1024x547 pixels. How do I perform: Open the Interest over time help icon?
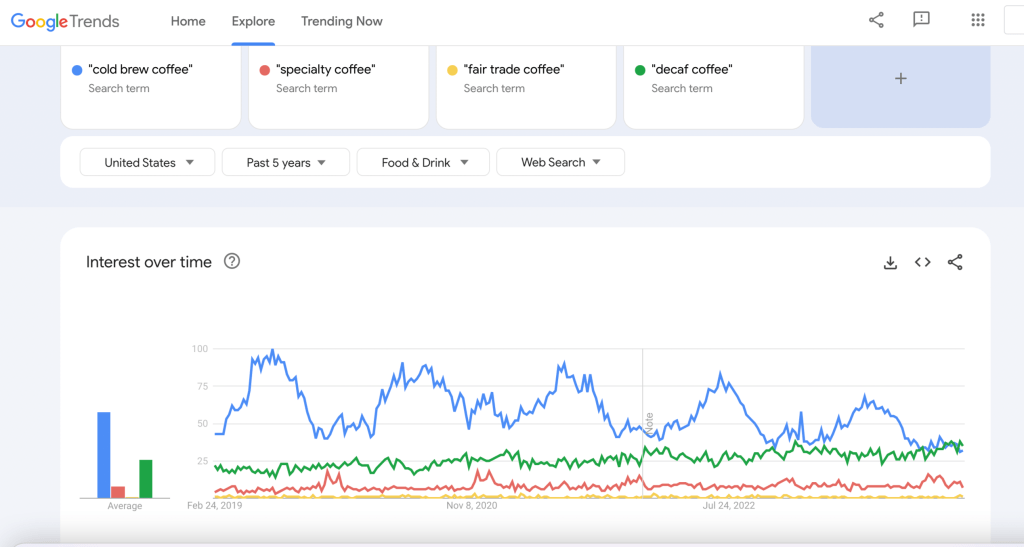232,262
